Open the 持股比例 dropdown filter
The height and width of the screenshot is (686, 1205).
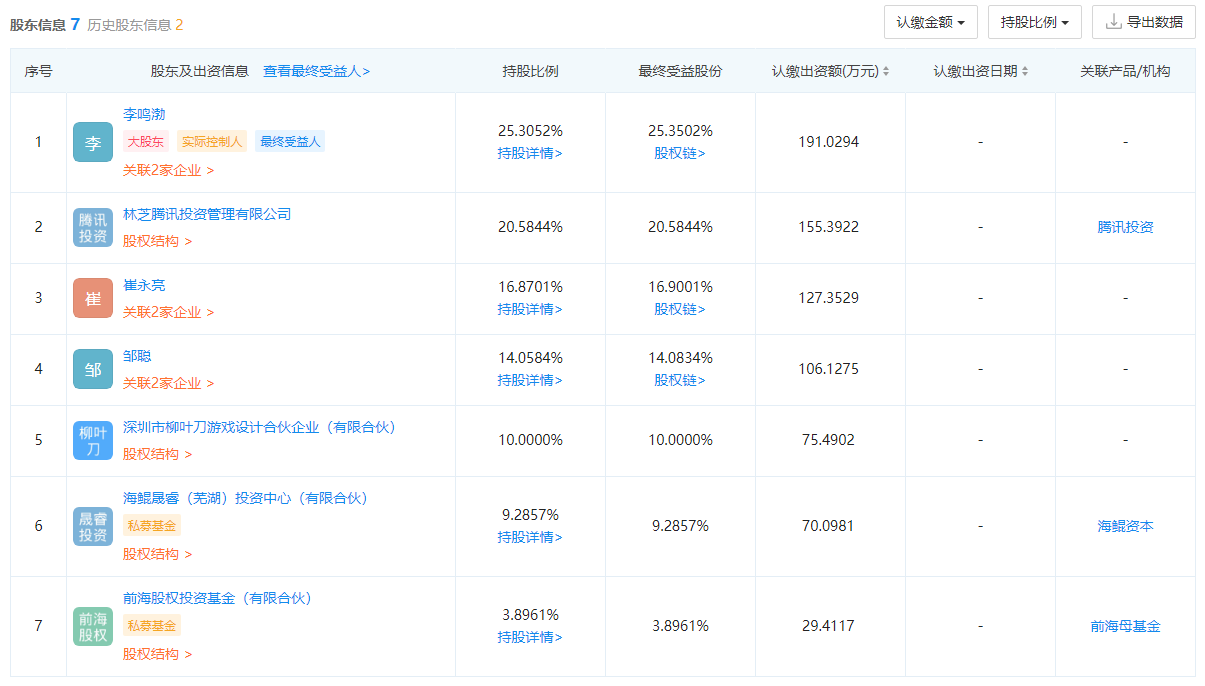1034,22
